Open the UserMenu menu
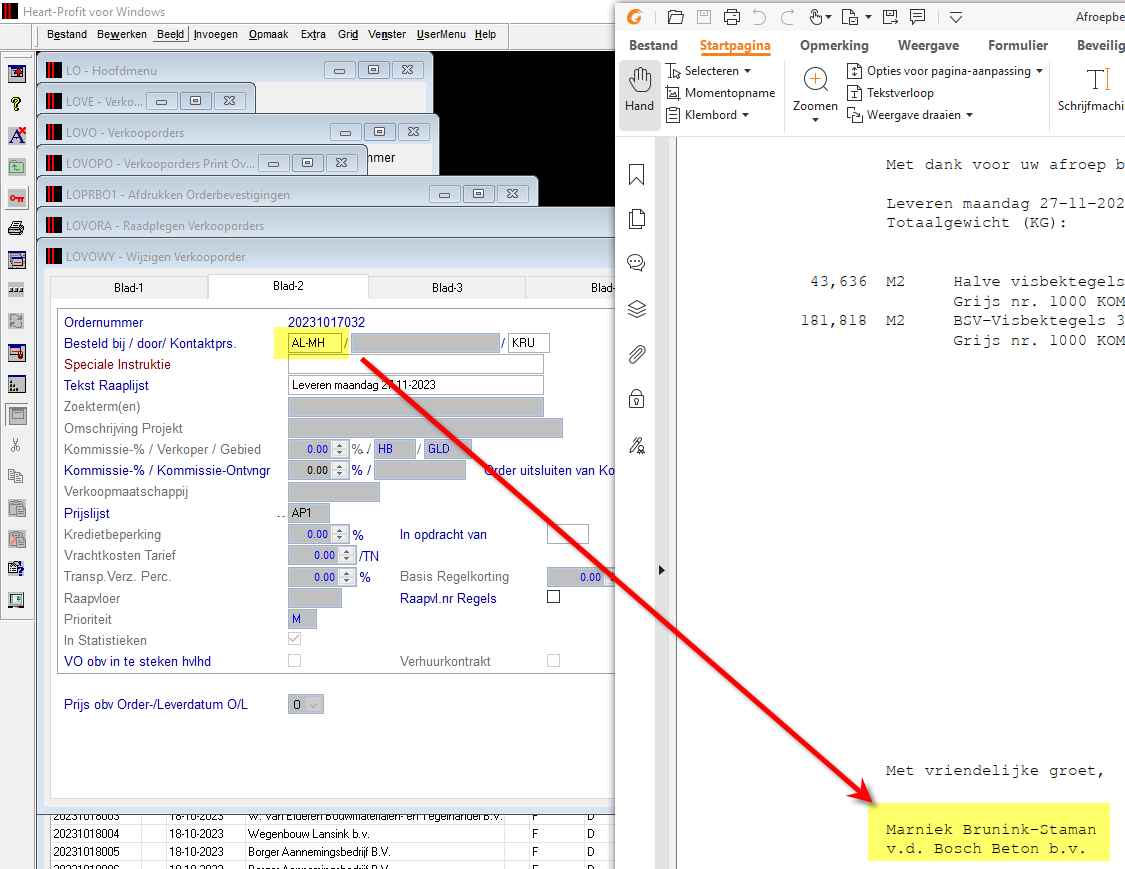 click(441, 34)
